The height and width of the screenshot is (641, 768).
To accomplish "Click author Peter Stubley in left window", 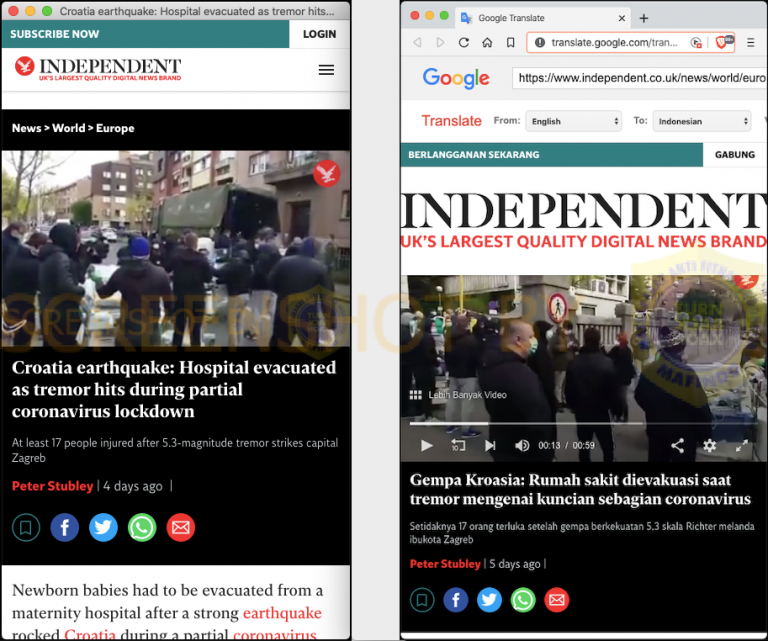I will (x=52, y=486).
